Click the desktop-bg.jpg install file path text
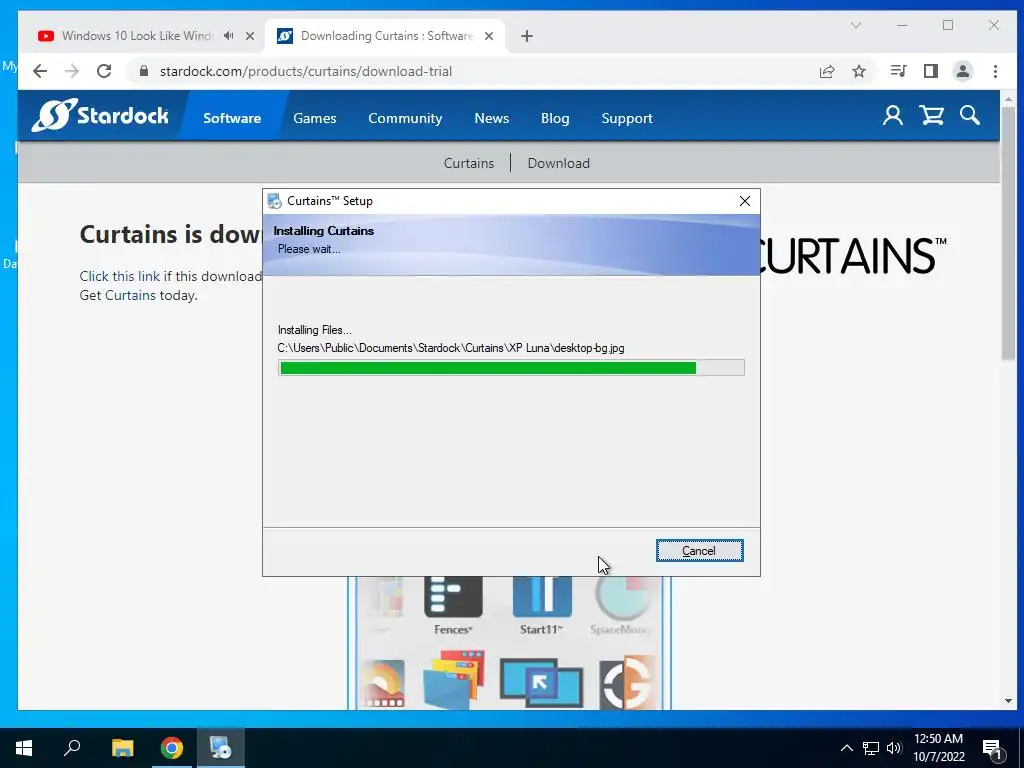Viewport: 1024px width, 768px height. click(x=451, y=348)
